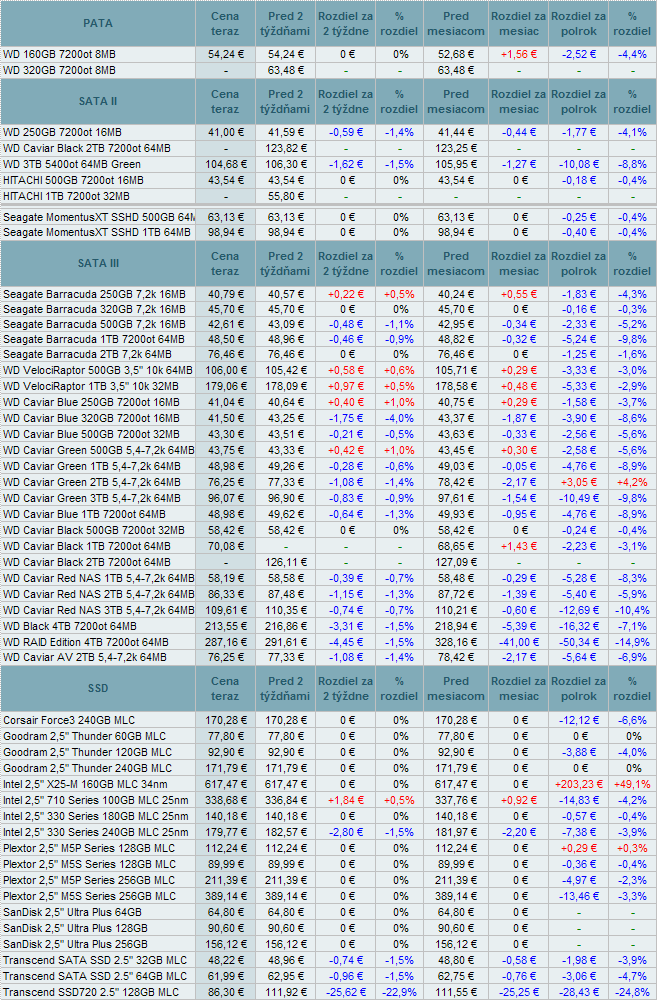Image resolution: width=657 pixels, height=1000 pixels.
Task: Click the -12,12 € half-year difference value
Action: 579,720
